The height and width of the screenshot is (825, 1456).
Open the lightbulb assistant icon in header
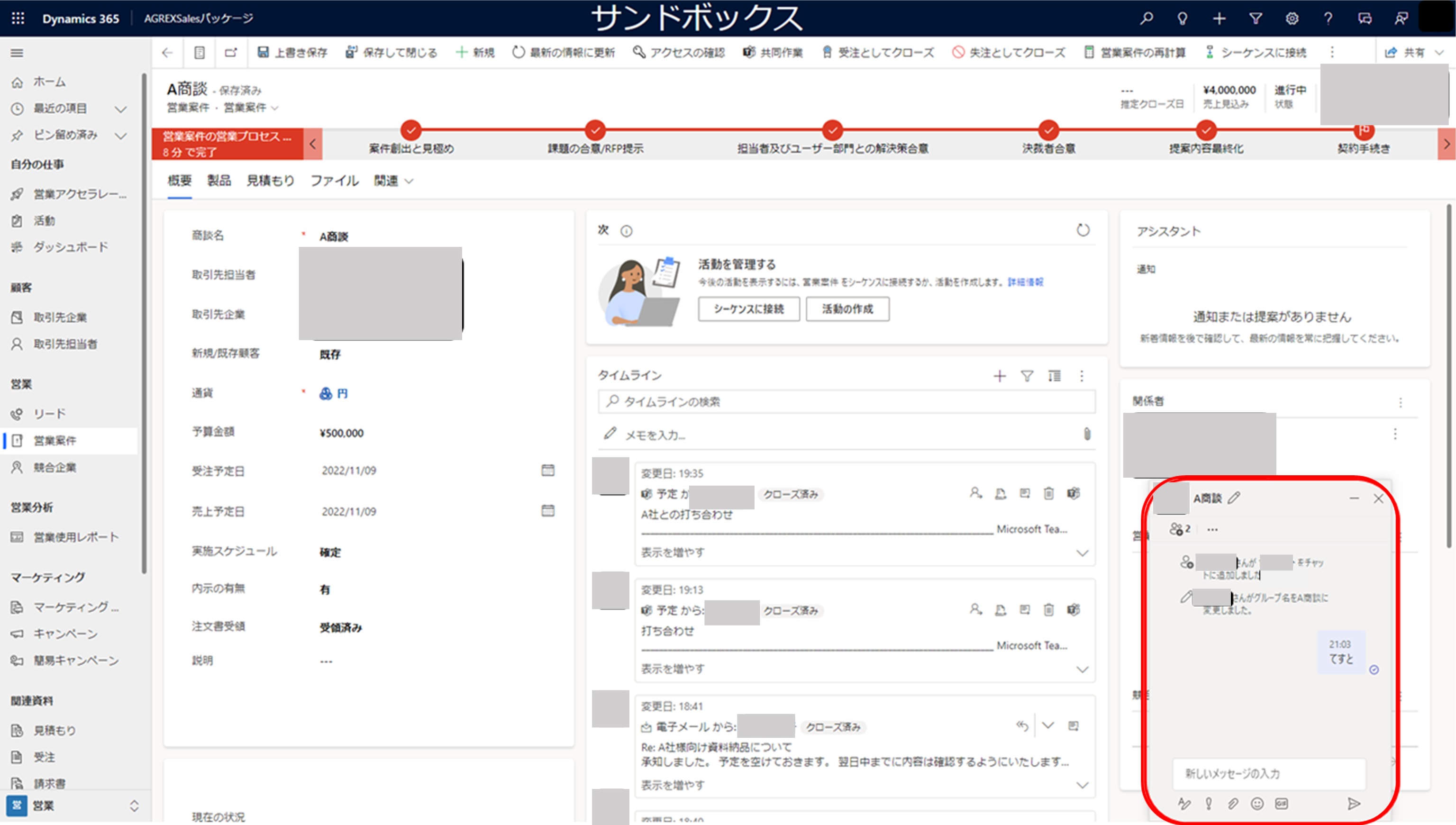[x=1182, y=18]
